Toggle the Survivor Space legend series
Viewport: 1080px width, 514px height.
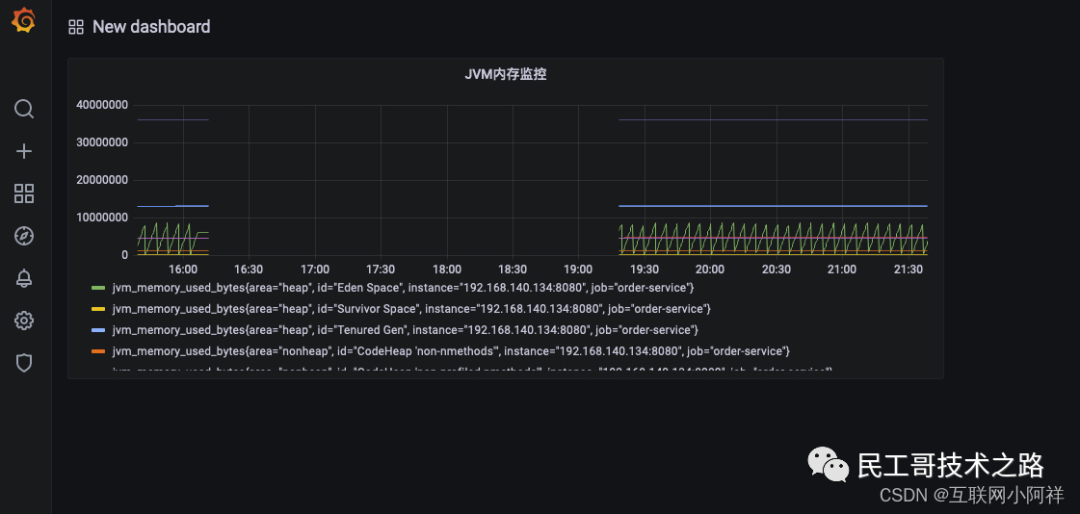point(411,308)
